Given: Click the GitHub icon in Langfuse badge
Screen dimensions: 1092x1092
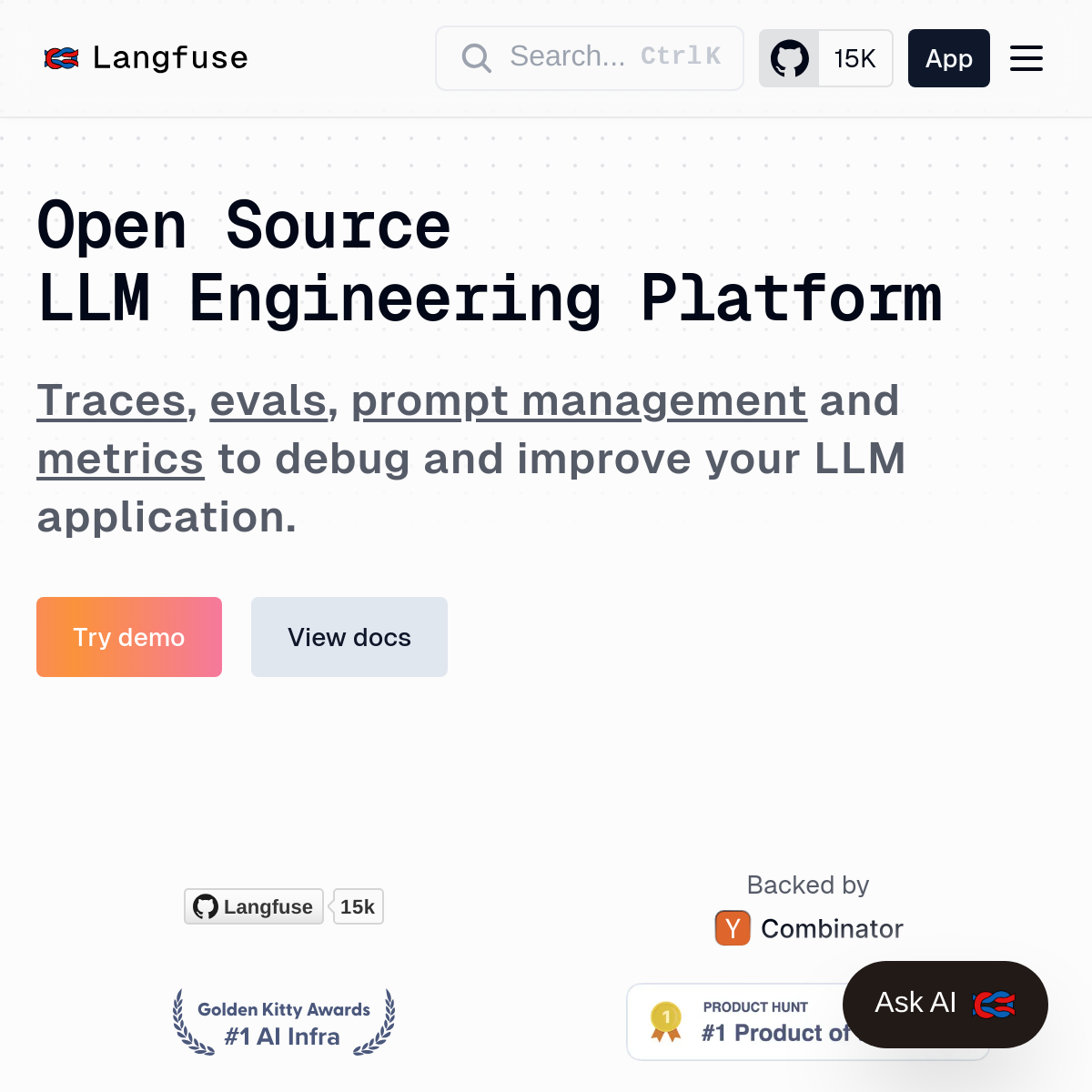Looking at the screenshot, I should pyautogui.click(x=206, y=906).
